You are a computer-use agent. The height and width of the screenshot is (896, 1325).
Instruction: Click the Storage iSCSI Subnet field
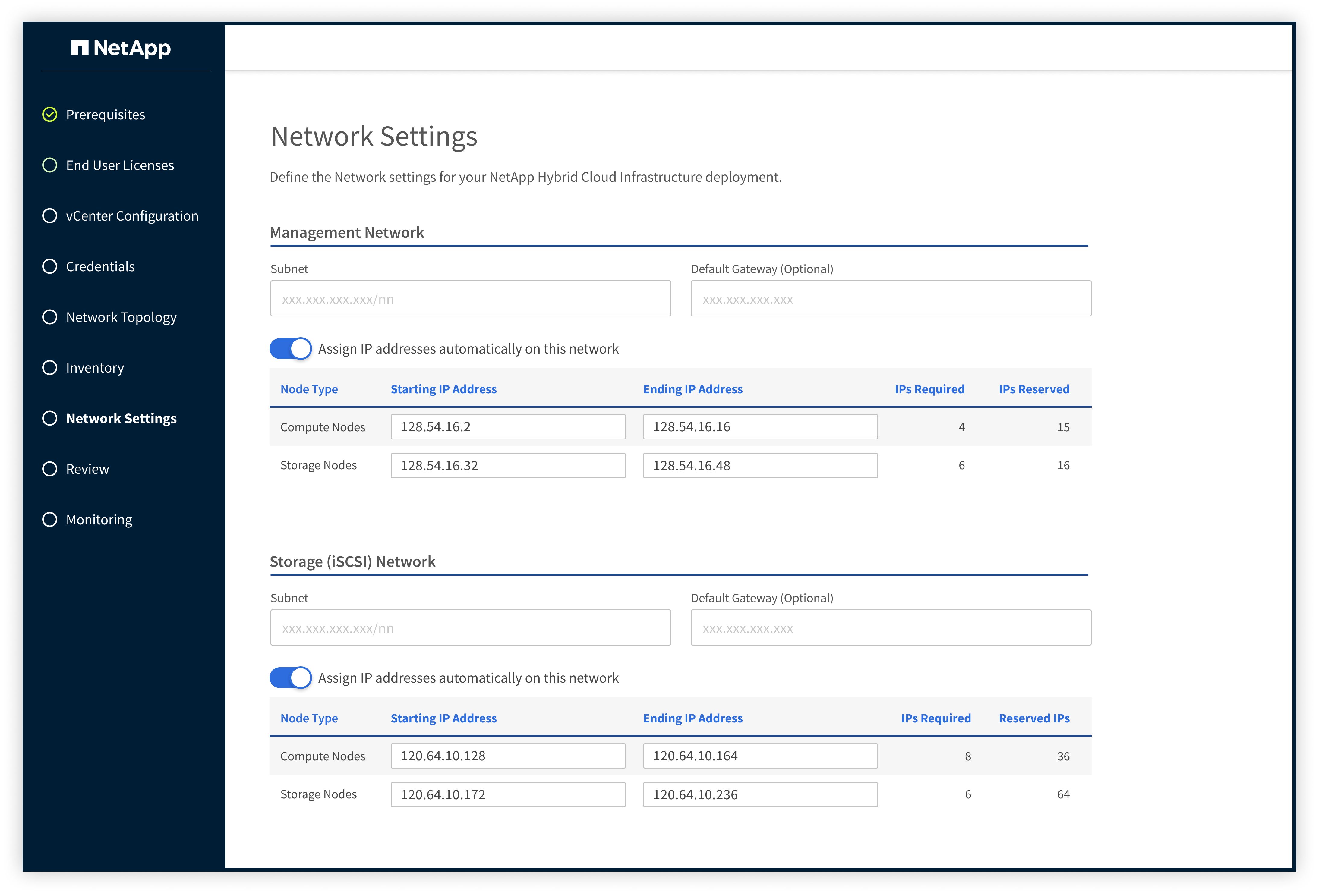[x=470, y=628]
